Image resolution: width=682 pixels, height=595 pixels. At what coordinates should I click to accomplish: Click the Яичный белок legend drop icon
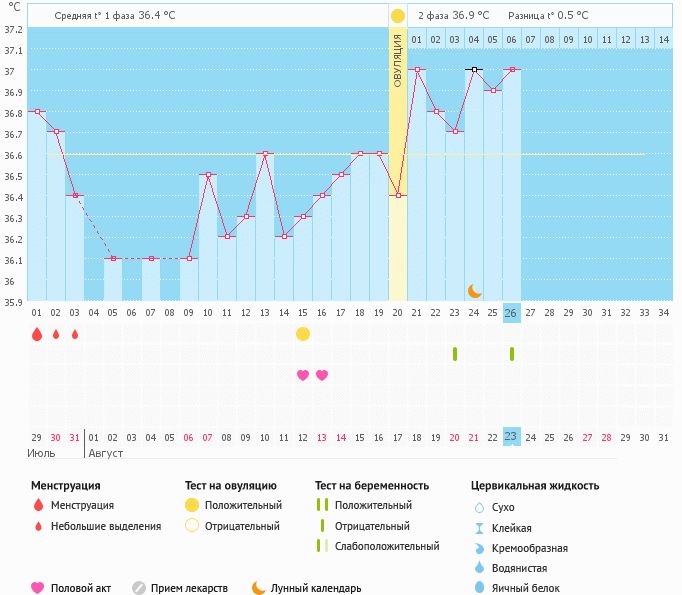click(x=479, y=588)
